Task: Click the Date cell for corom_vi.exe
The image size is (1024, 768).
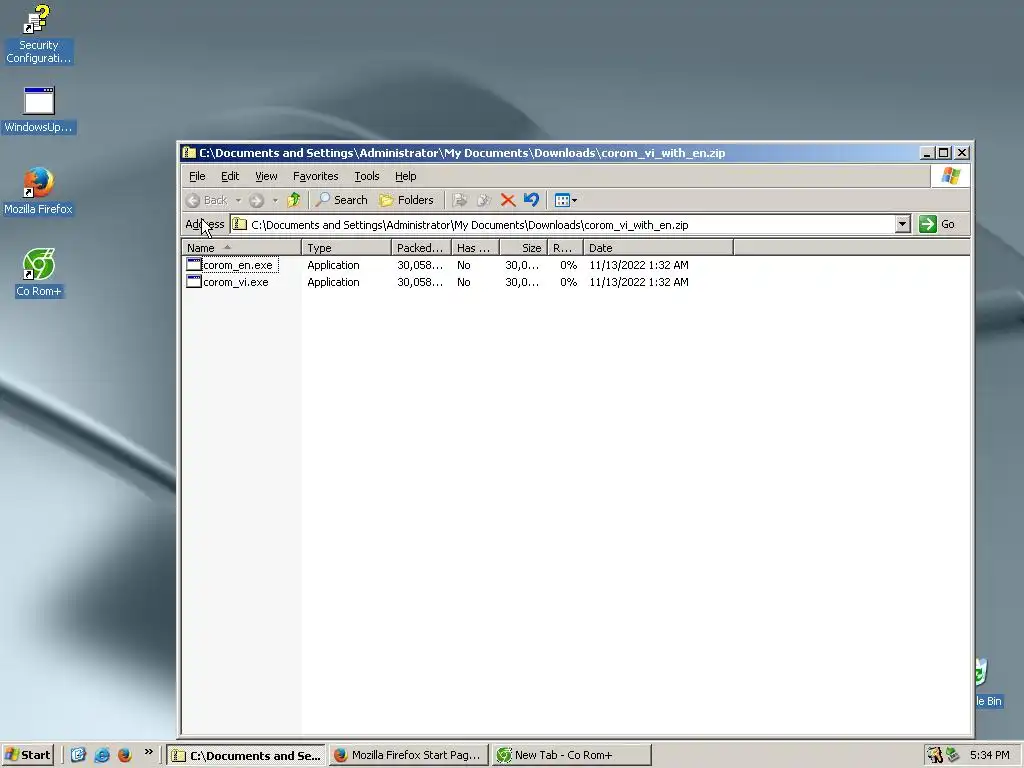Action: 639,282
